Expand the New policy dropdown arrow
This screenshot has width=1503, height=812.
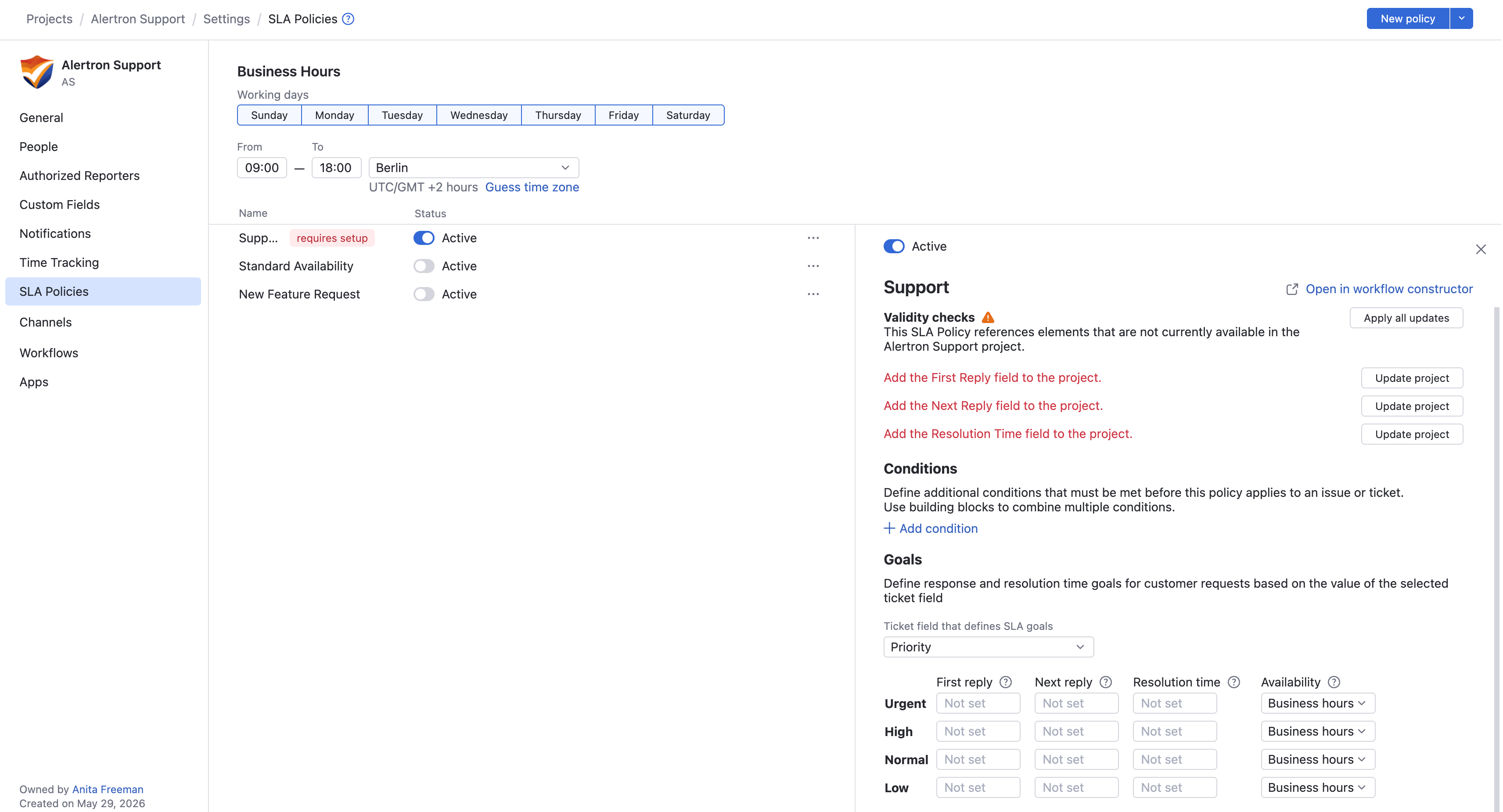tap(1462, 18)
